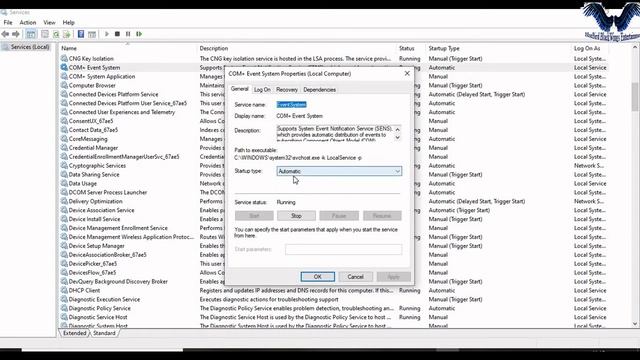Image resolution: width=640 pixels, height=360 pixels.
Task: Click the gear icon beside Credential Manager
Action: tap(64, 148)
